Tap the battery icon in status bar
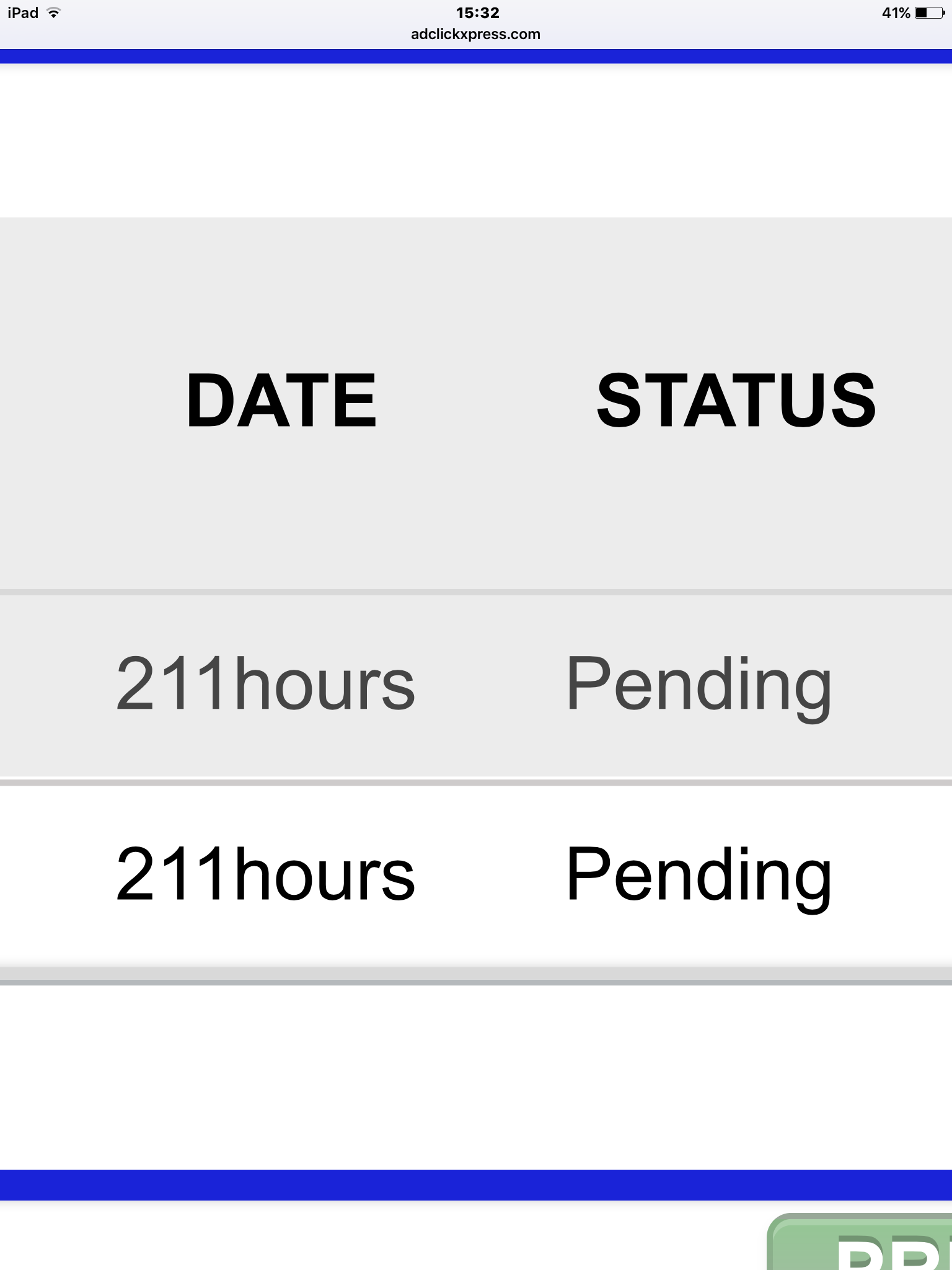952x1270 pixels. [x=929, y=13]
